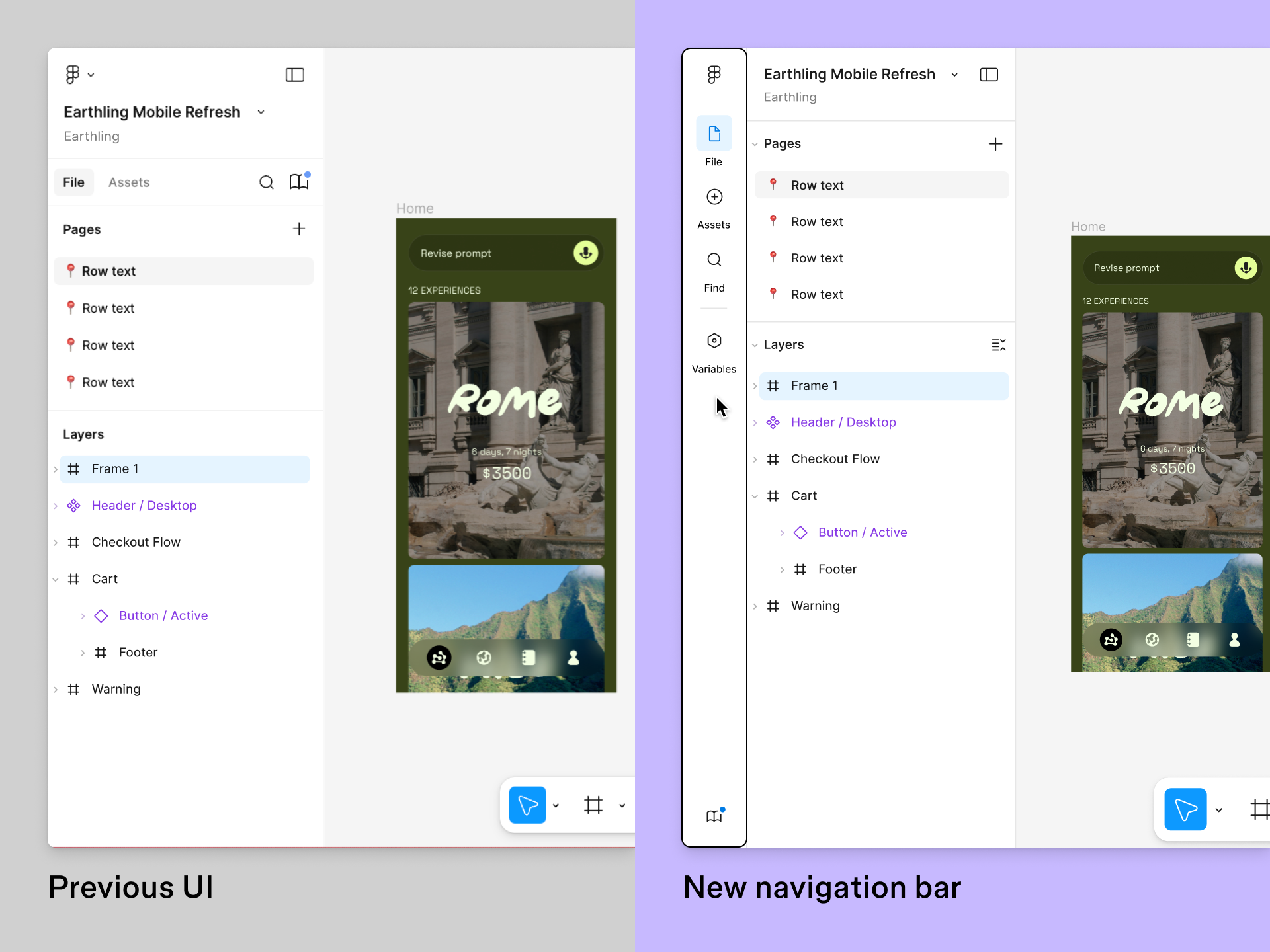Open the File panel in the new navigation bar

pos(714,140)
